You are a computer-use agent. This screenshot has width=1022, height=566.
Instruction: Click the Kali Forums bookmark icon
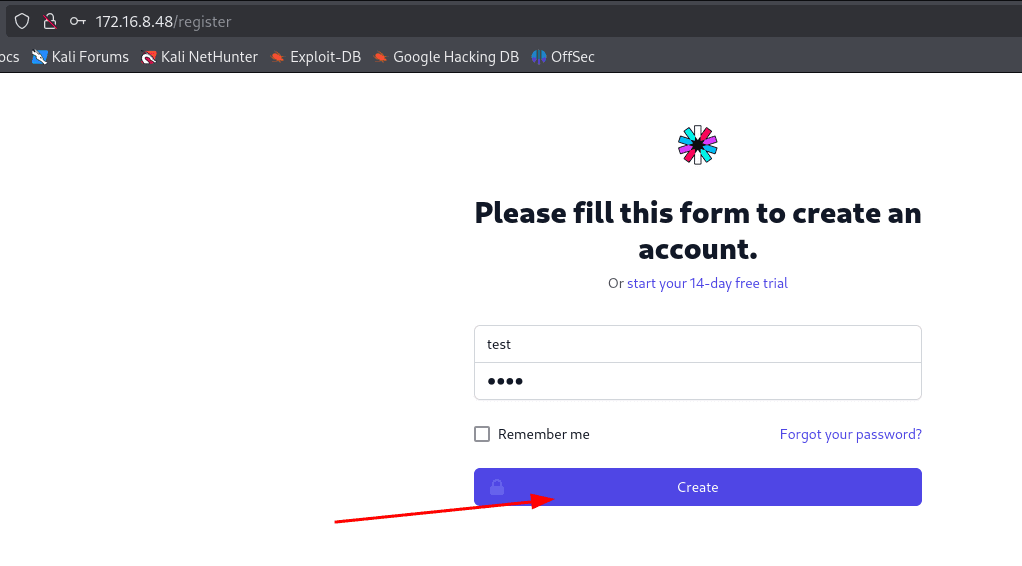tap(40, 57)
